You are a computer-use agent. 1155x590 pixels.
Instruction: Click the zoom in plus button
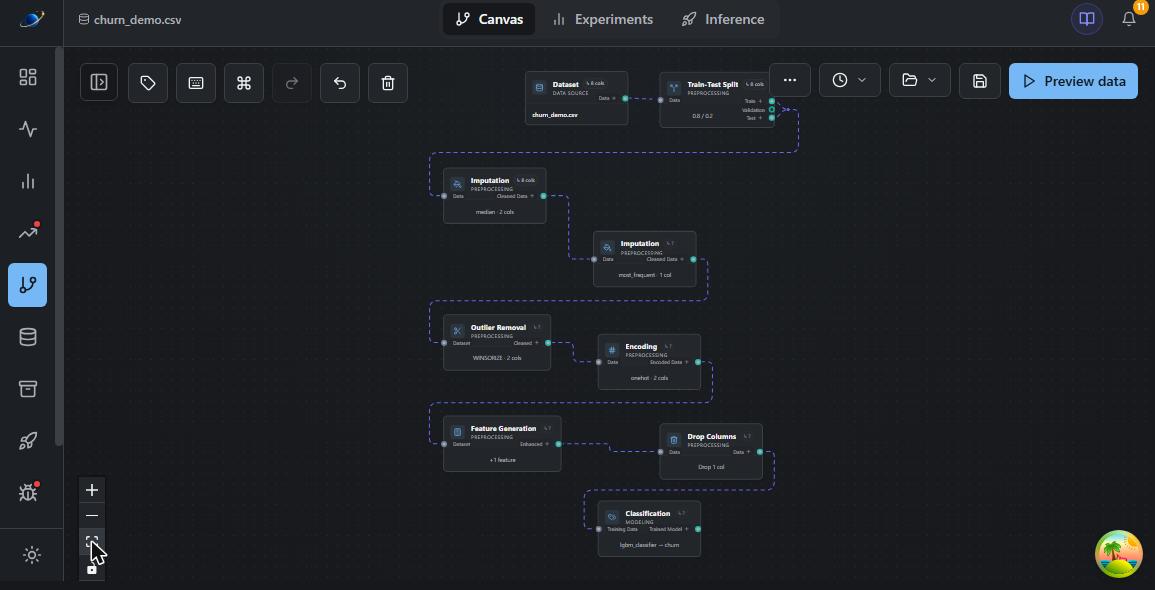(x=91, y=490)
